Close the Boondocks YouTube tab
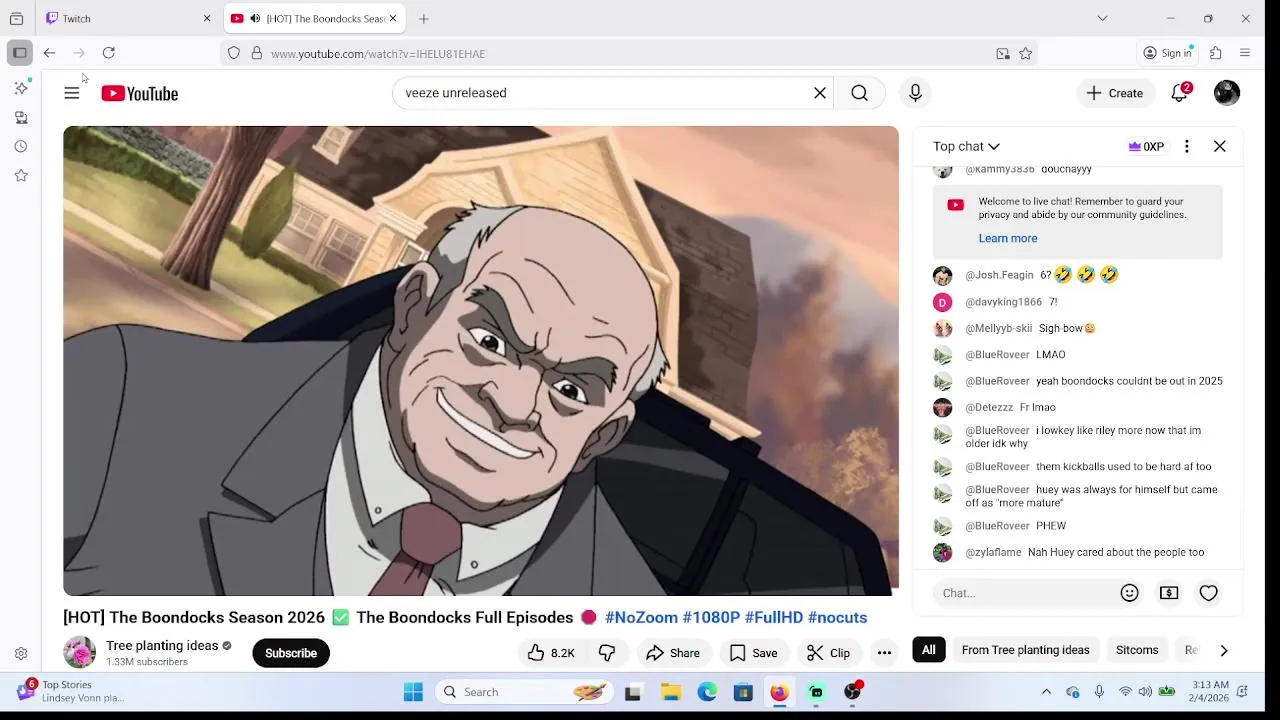This screenshot has height=720, width=1280. pos(393,18)
